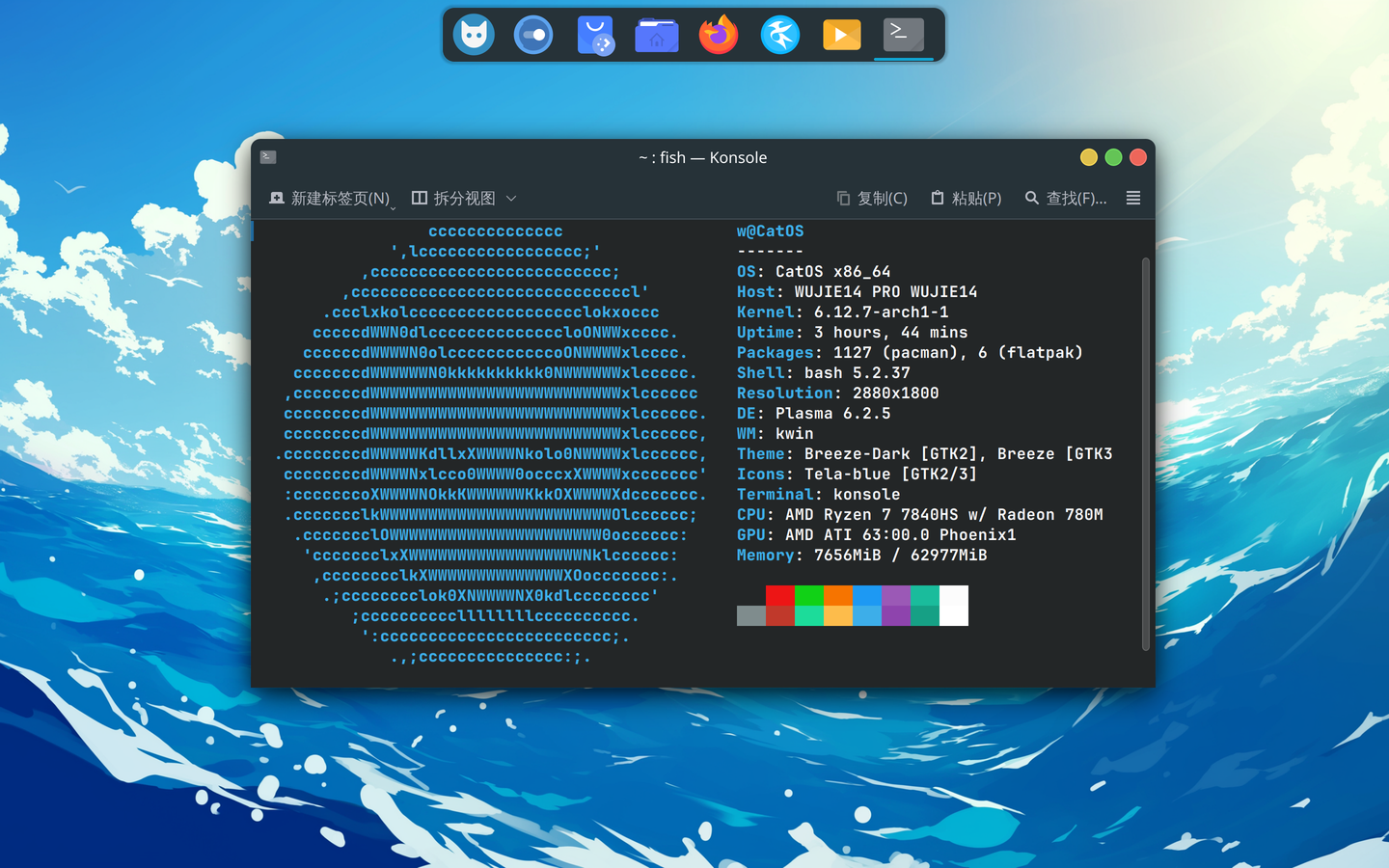
Task: Open the split view chevron dropdown
Action: 512,198
